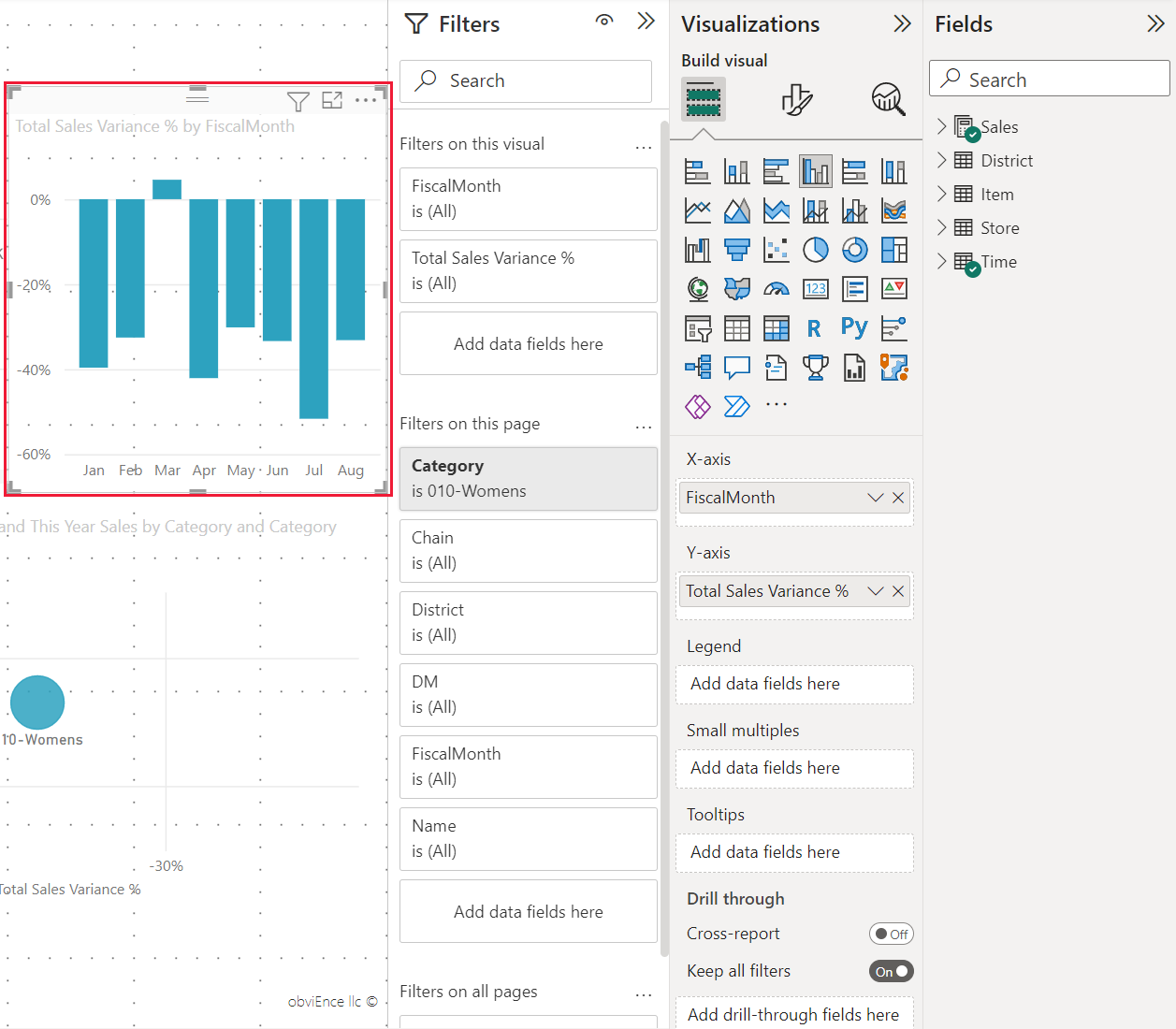The height and width of the screenshot is (1029, 1176).
Task: Collapse the Filters pane
Action: pyautogui.click(x=646, y=21)
